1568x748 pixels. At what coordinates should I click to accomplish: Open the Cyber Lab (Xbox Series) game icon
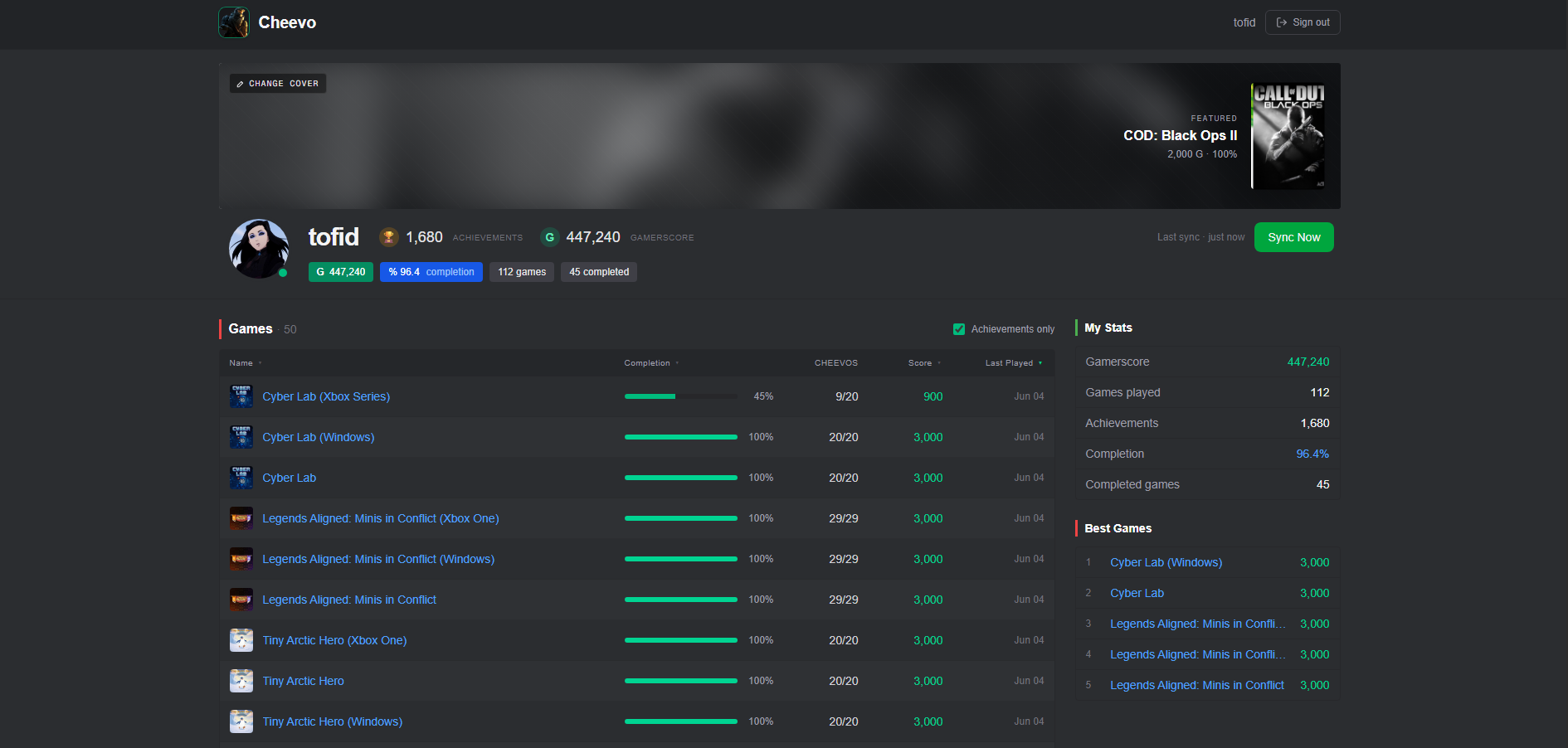coord(241,396)
